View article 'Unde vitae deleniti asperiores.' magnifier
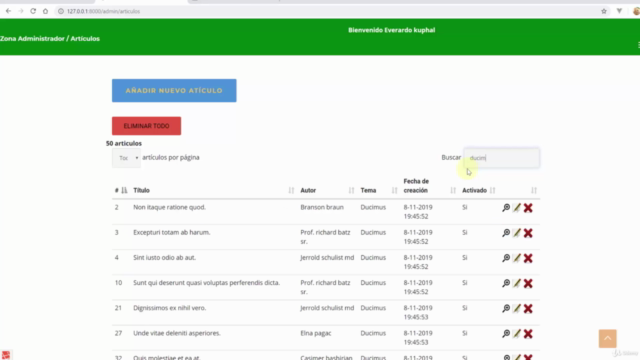The image size is (640, 360). point(506,334)
